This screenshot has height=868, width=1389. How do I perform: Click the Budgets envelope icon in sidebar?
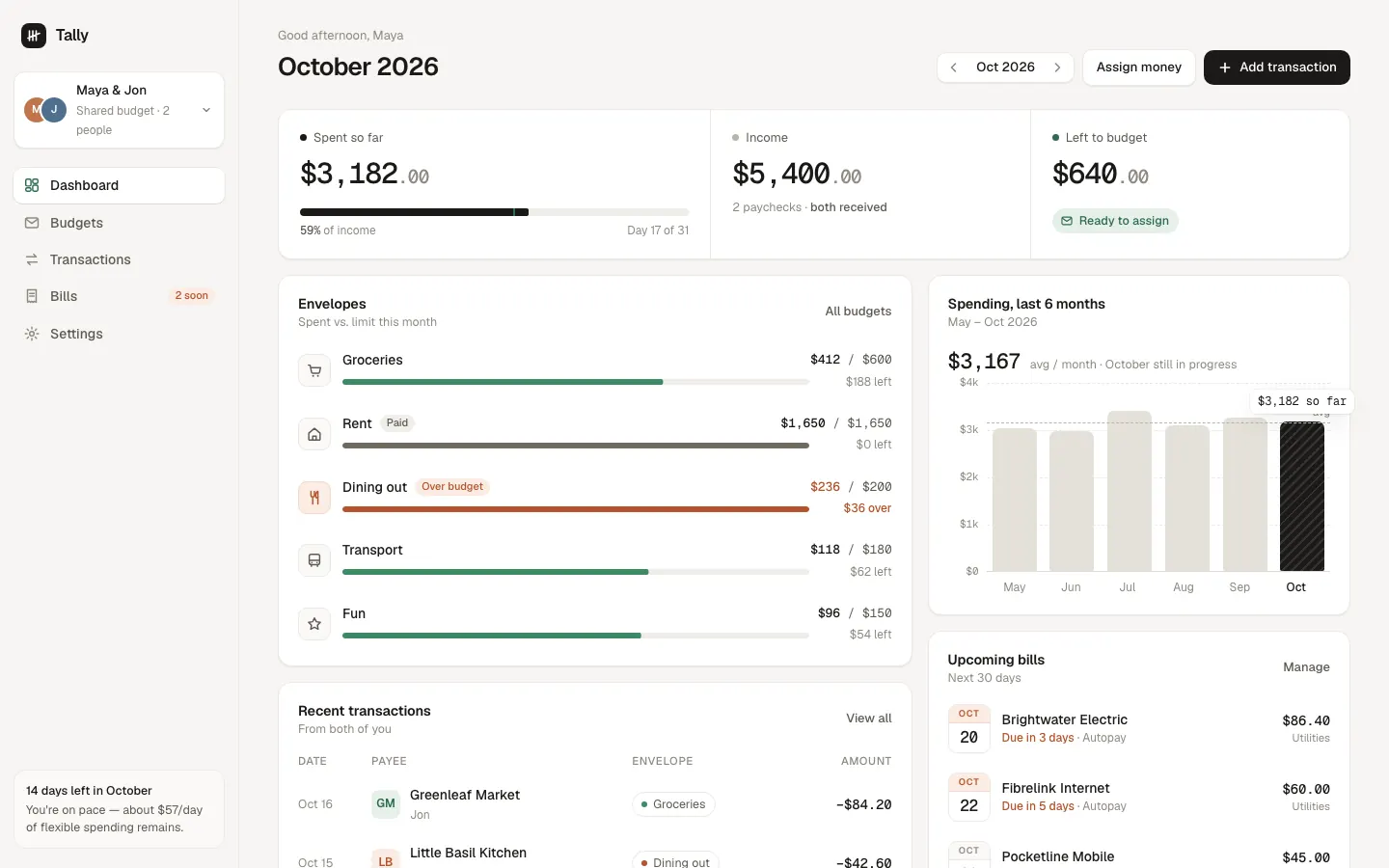(32, 223)
